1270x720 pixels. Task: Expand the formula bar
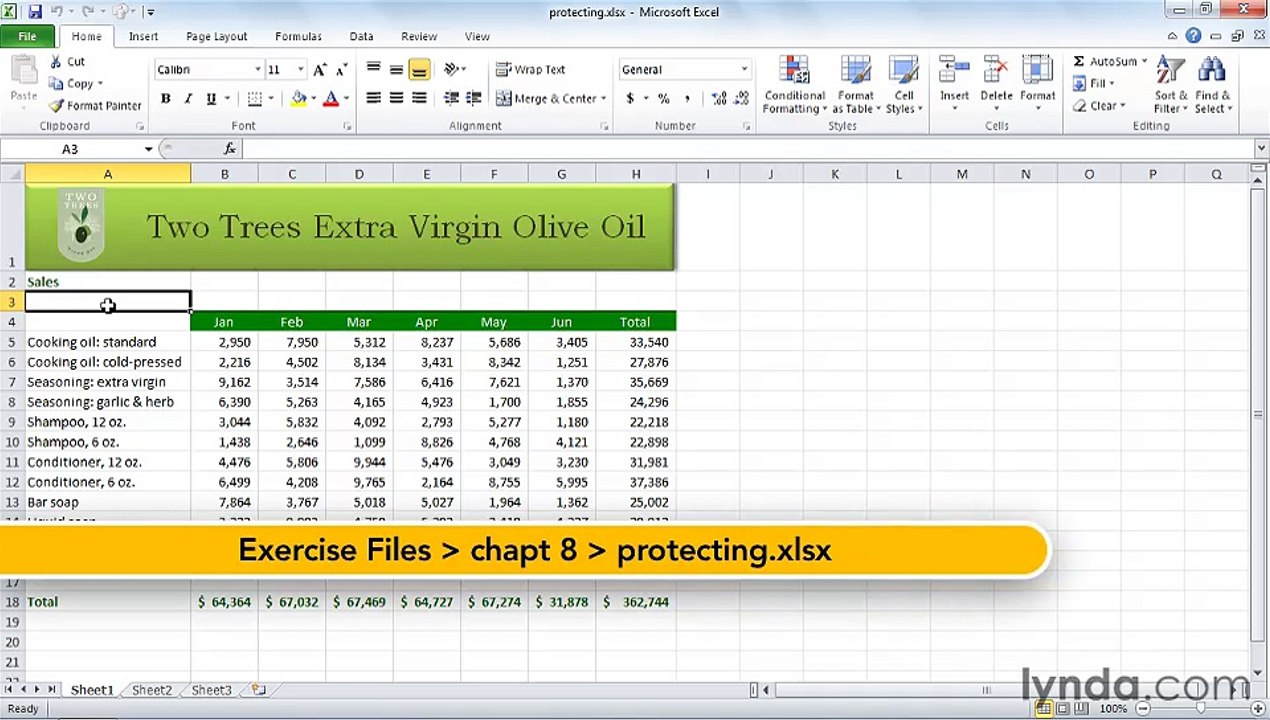(x=1260, y=149)
